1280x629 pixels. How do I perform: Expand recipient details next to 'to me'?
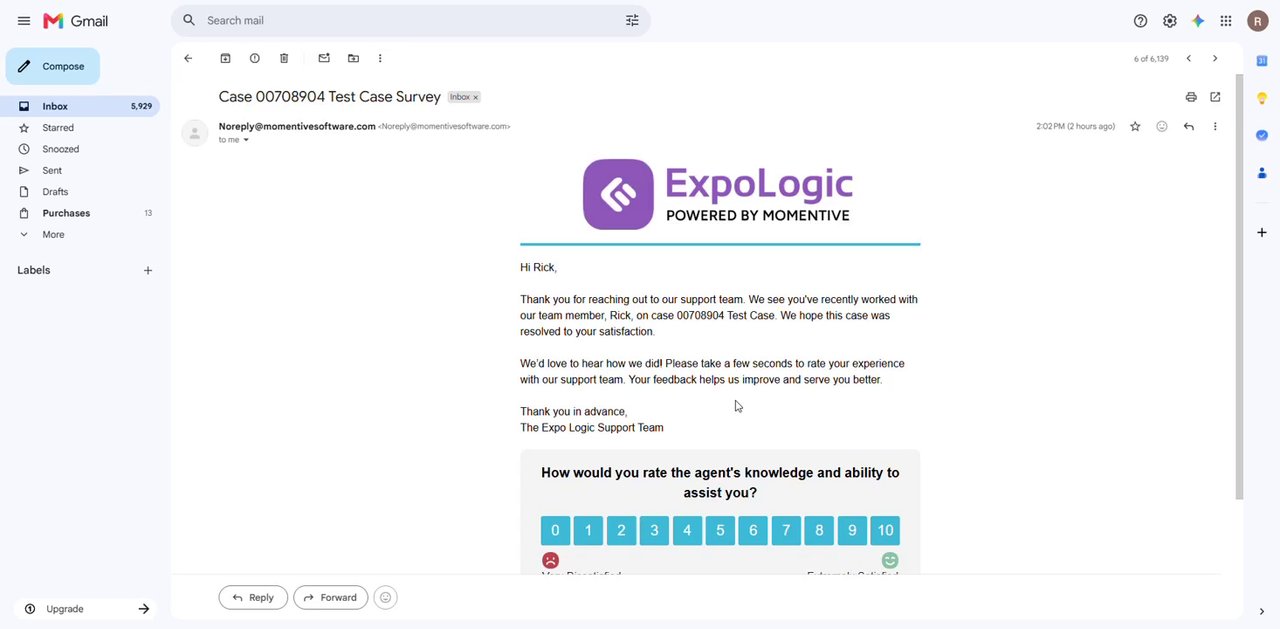[x=246, y=140]
